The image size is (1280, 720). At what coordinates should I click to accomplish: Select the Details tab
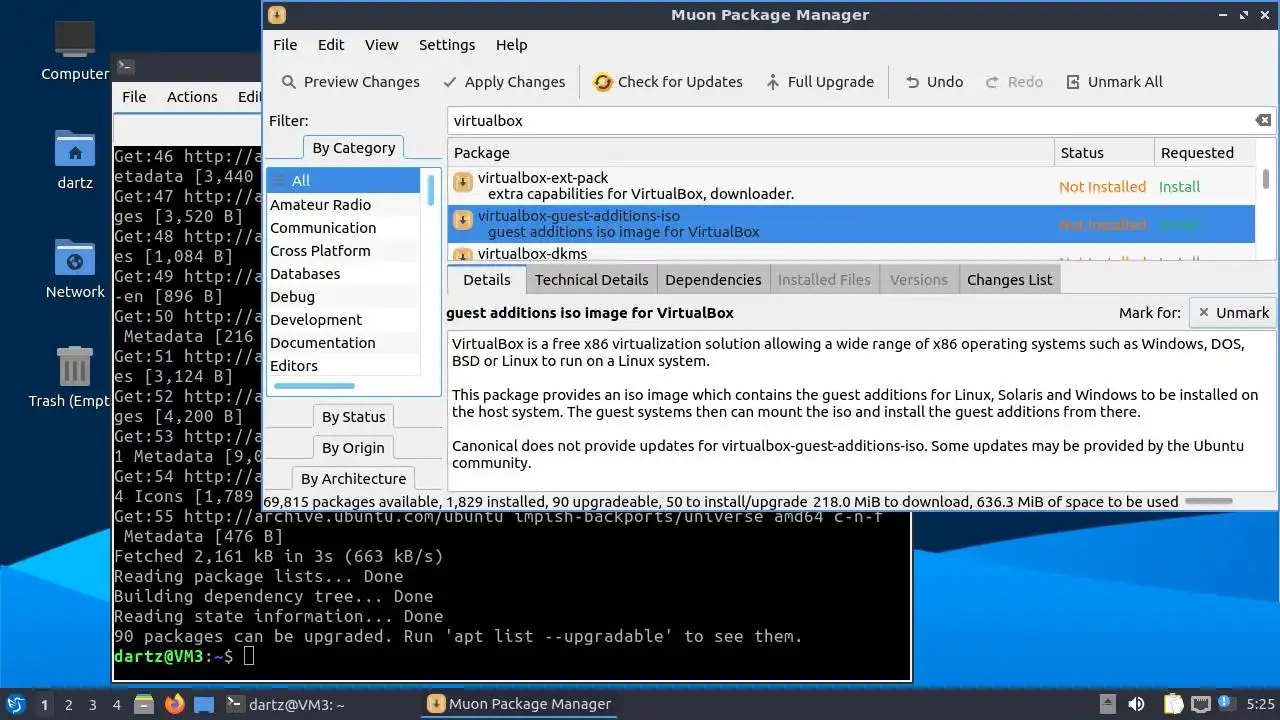click(487, 280)
